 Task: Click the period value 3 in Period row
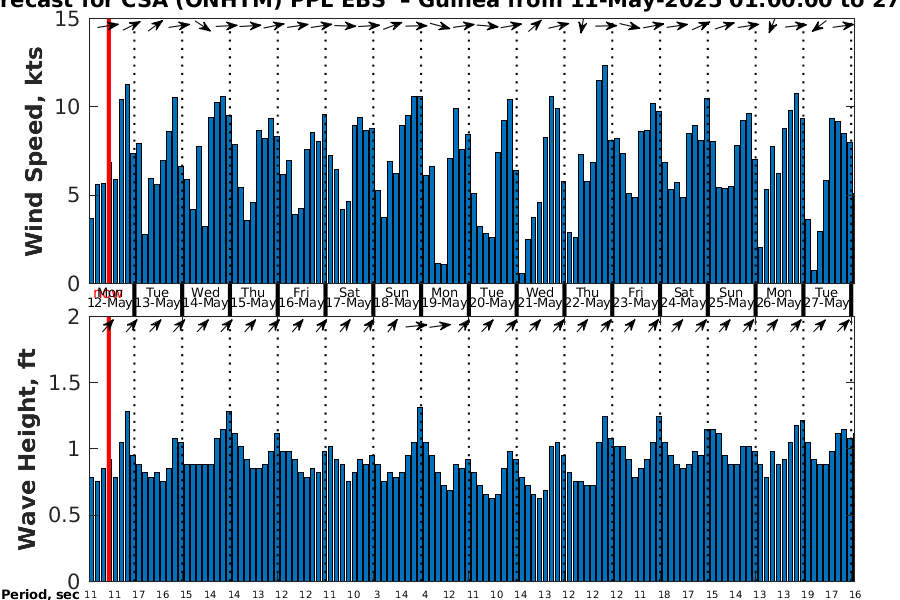point(377,595)
